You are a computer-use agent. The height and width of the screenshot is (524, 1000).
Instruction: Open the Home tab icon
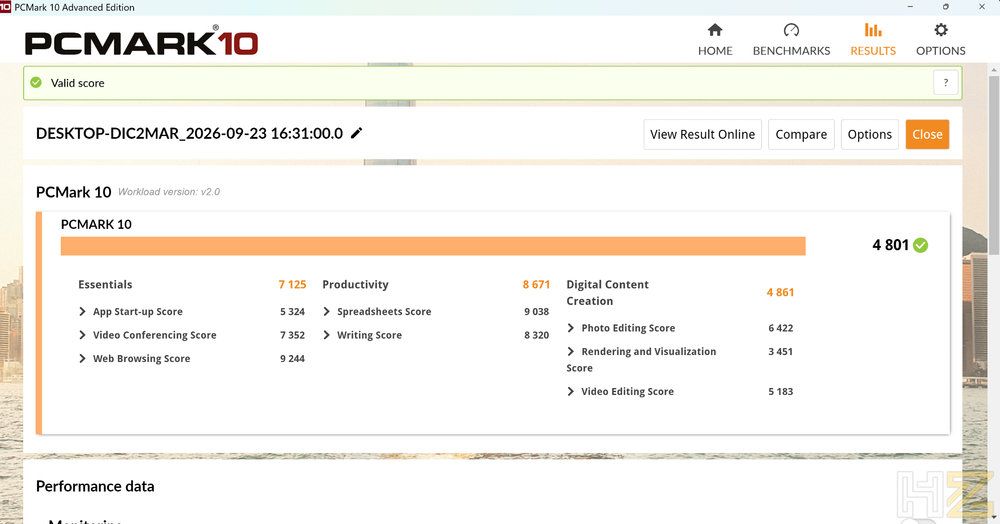point(715,30)
